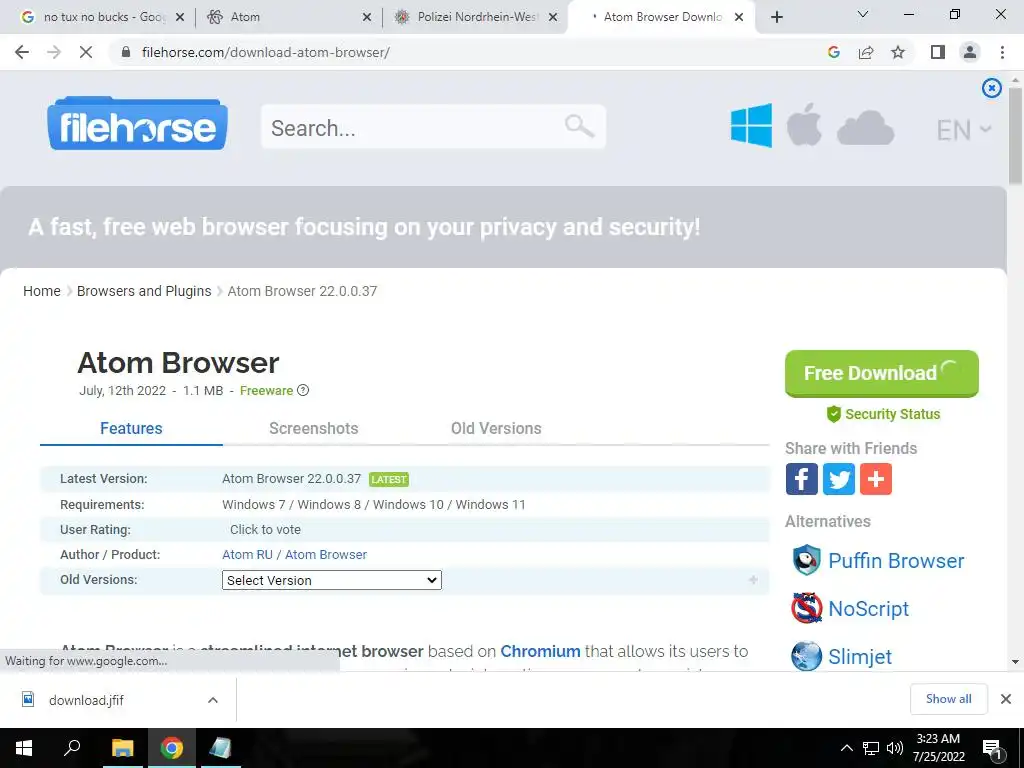This screenshot has height=768, width=1024.
Task: Select the Windows platform icon
Action: click(x=751, y=125)
